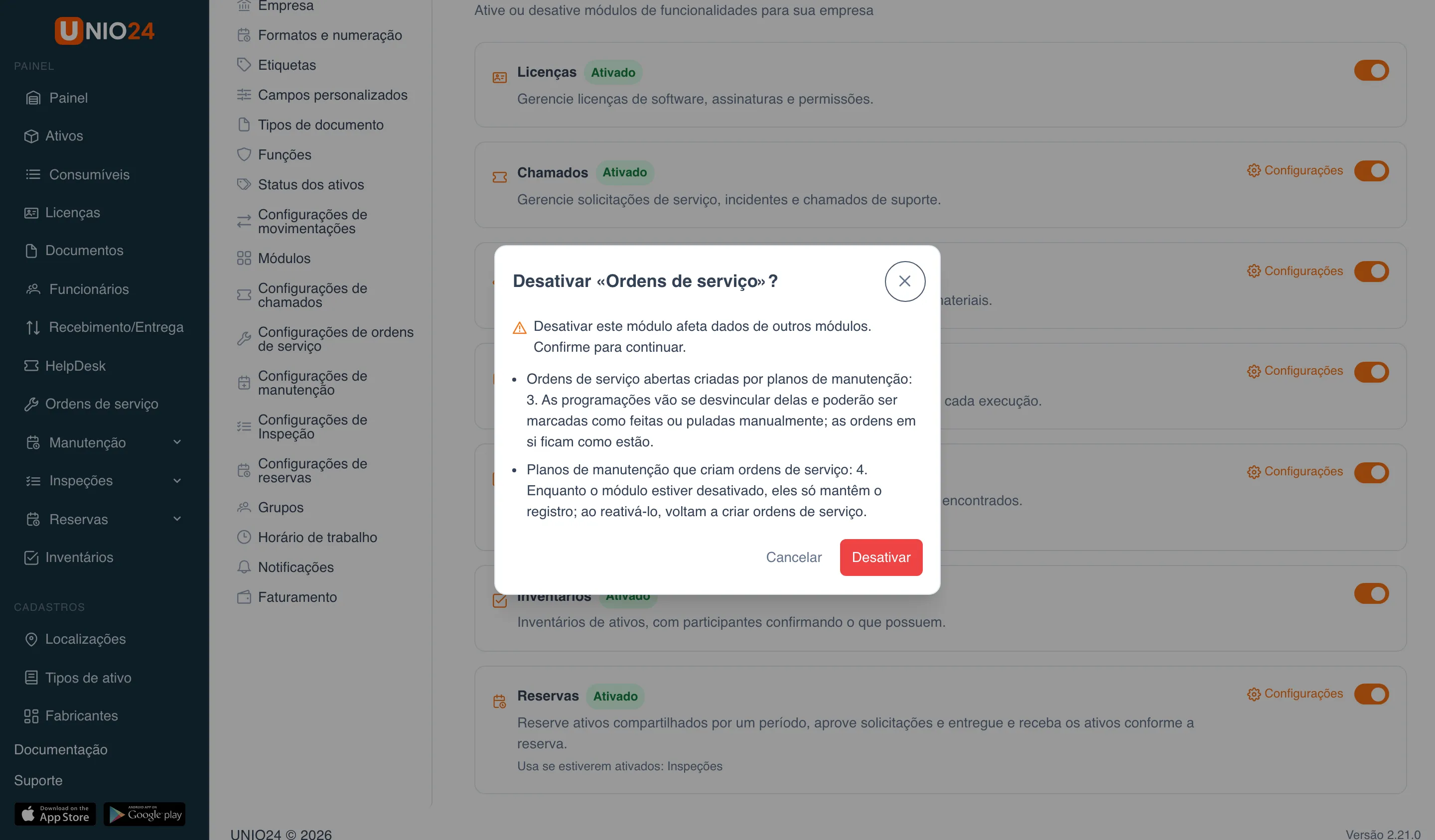Screen dimensions: 1435x840
Task: Expand the Inspeções sidebar submenu chevron
Action: point(177,481)
